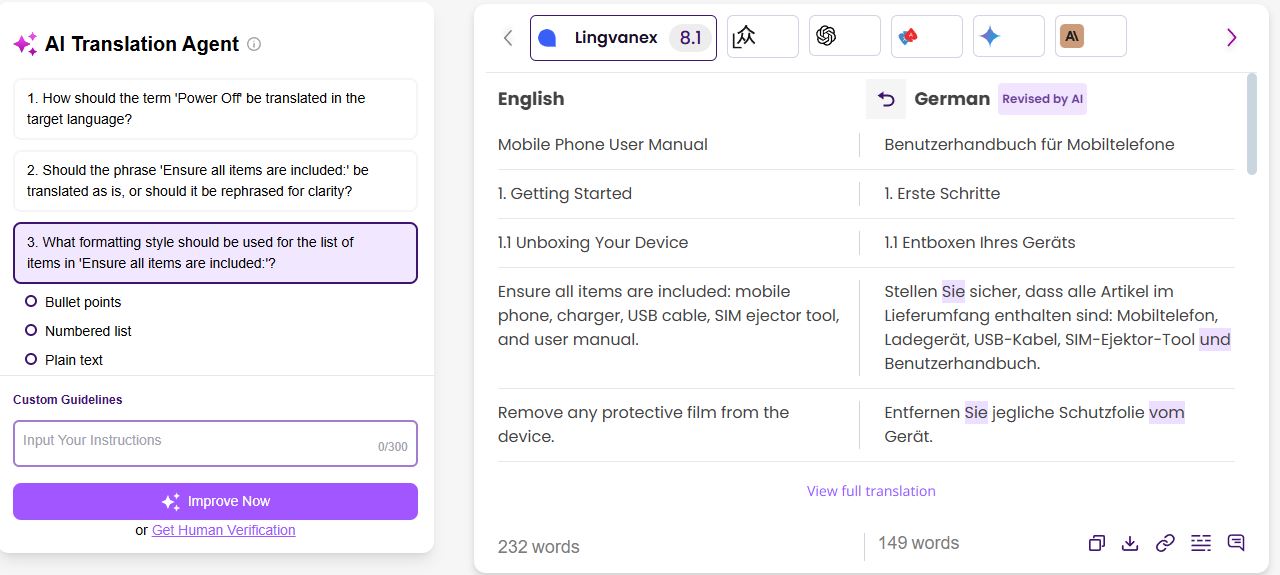
Task: Select the Bullet points radio option
Action: 31,302
